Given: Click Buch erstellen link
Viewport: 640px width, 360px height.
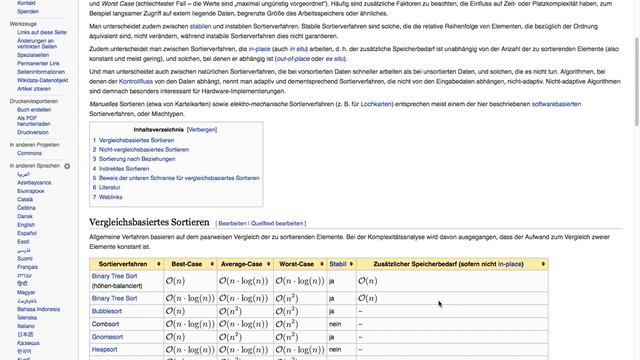Looking at the screenshot, I should [34, 110].
